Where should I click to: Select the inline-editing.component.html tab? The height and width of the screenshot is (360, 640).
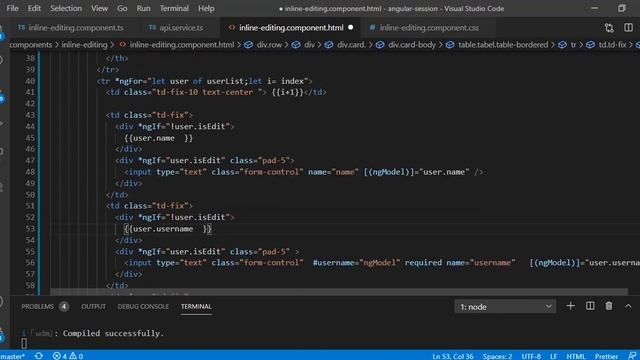[290, 28]
